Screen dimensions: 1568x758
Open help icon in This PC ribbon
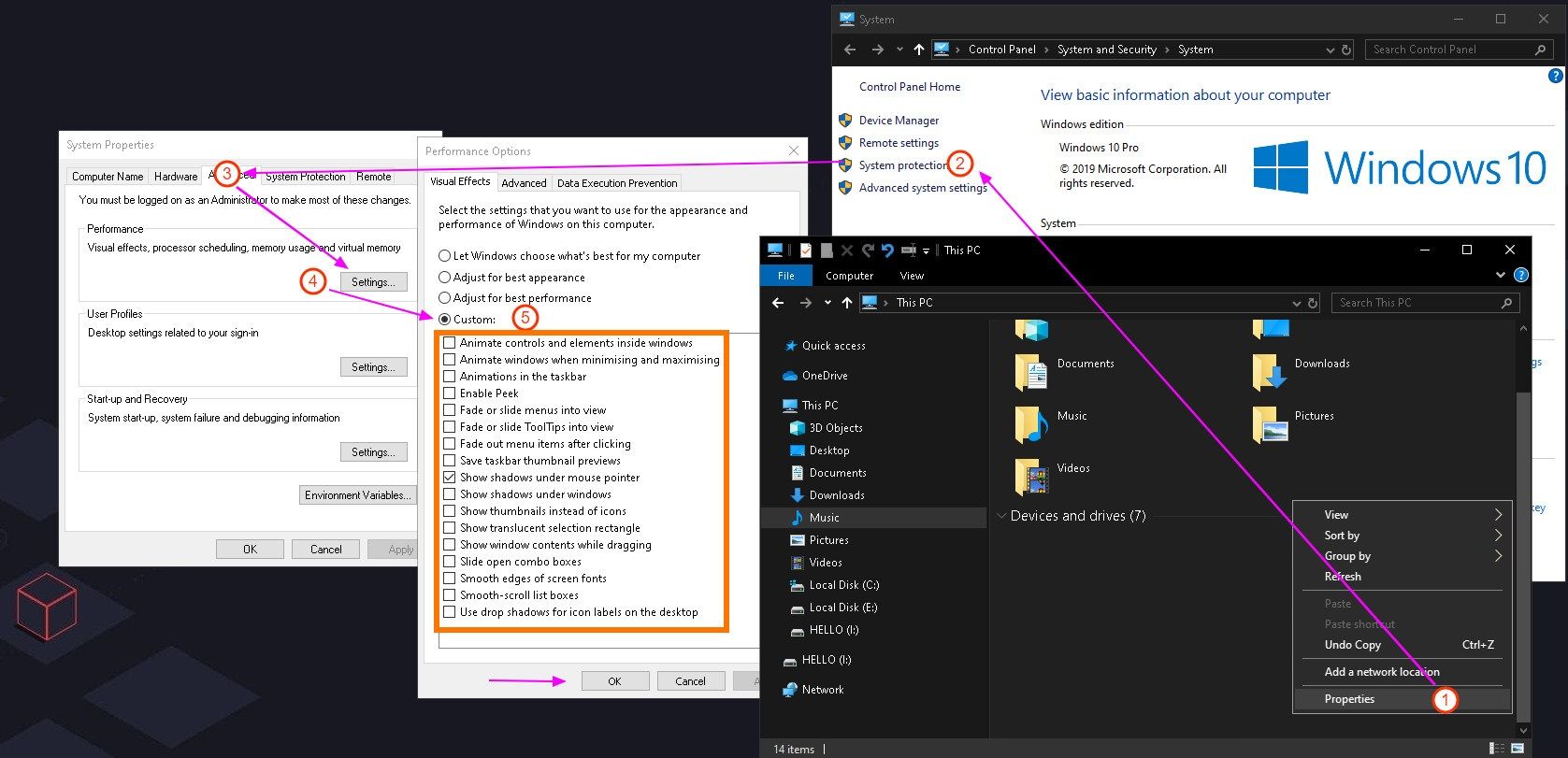(x=1521, y=275)
